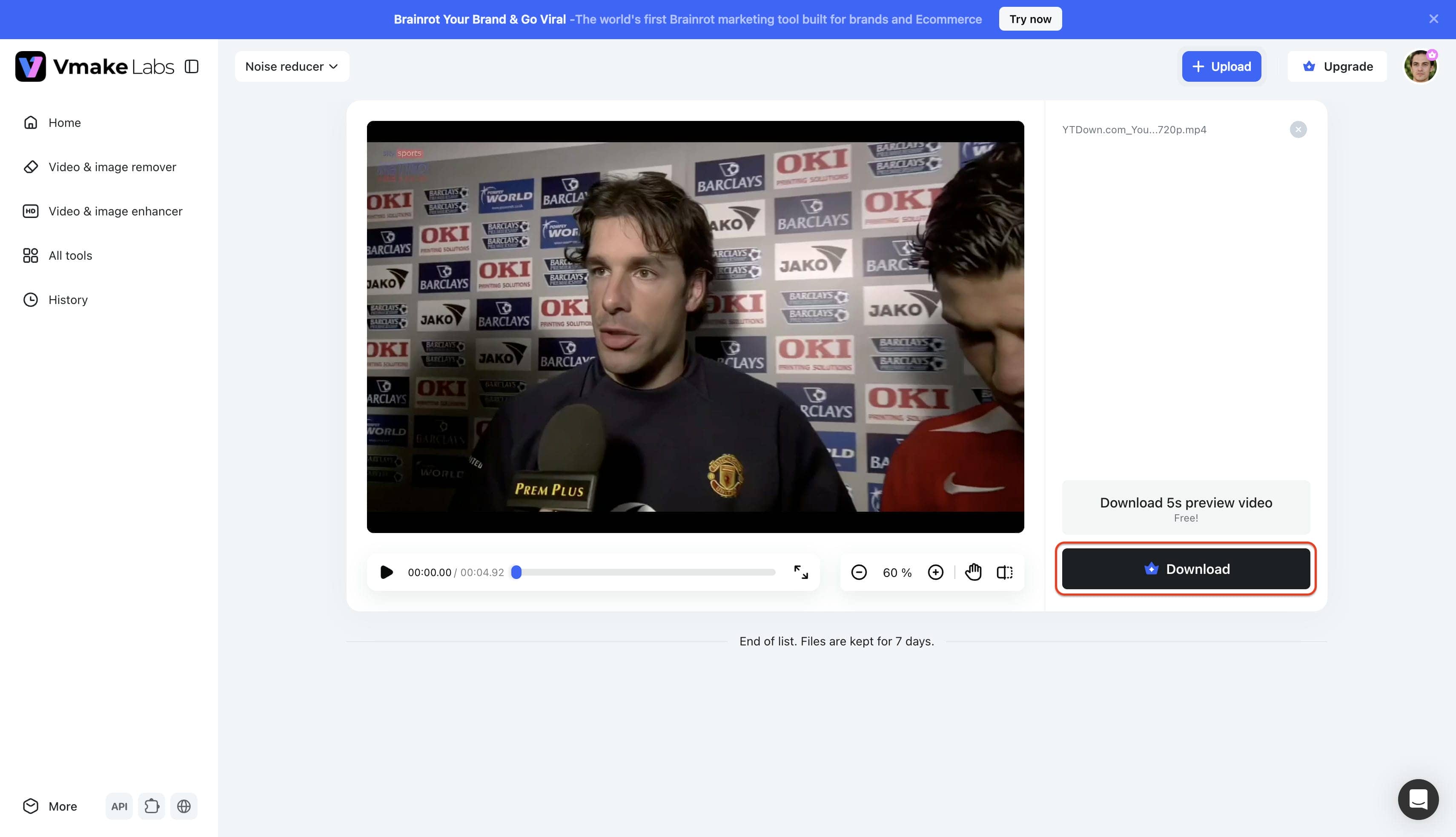Open the language globe icon
The height and width of the screenshot is (837, 1456).
184,806
